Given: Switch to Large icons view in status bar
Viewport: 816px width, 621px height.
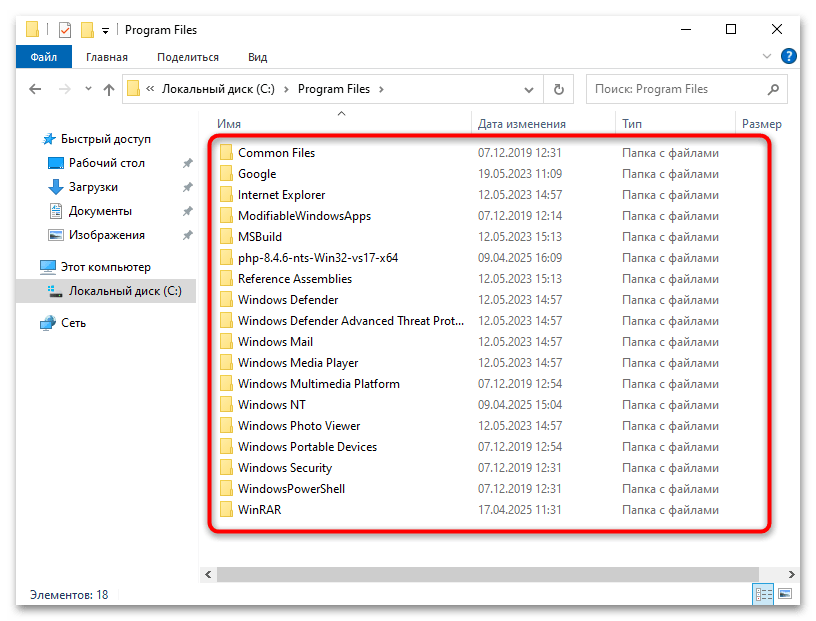Looking at the screenshot, I should click(785, 594).
